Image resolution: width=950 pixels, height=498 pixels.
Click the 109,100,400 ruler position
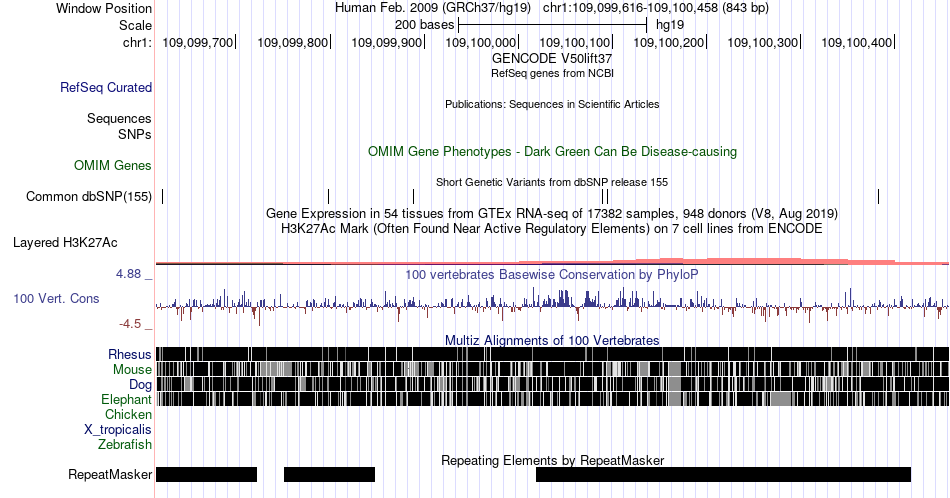(x=857, y=42)
